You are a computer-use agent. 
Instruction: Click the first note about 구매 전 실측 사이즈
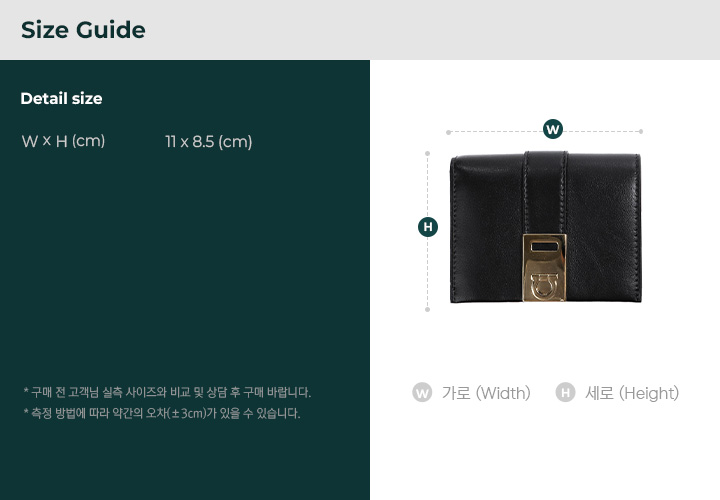point(167,393)
